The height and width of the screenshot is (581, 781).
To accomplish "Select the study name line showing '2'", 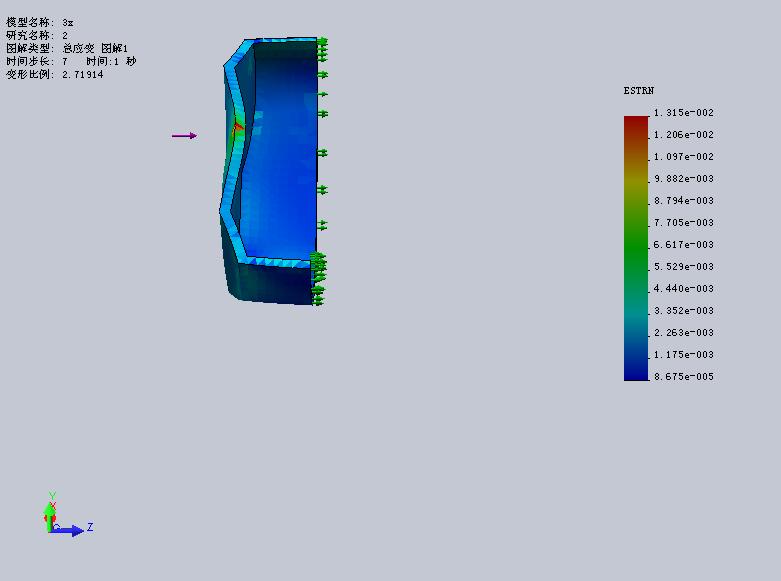I will [x=37, y=35].
